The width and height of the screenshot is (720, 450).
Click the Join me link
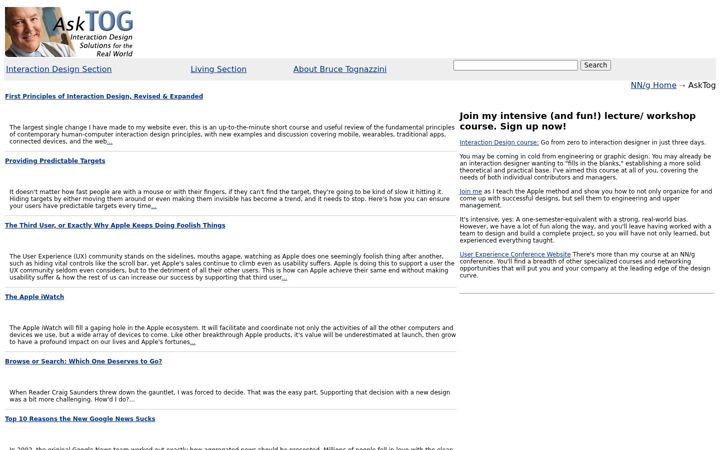(471, 191)
